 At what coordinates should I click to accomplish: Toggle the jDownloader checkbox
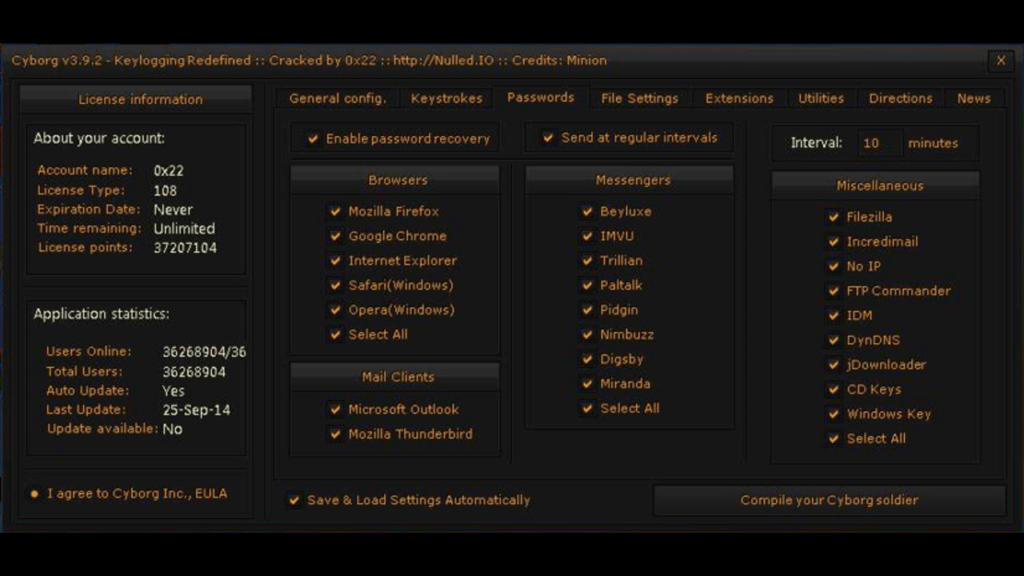(834, 364)
